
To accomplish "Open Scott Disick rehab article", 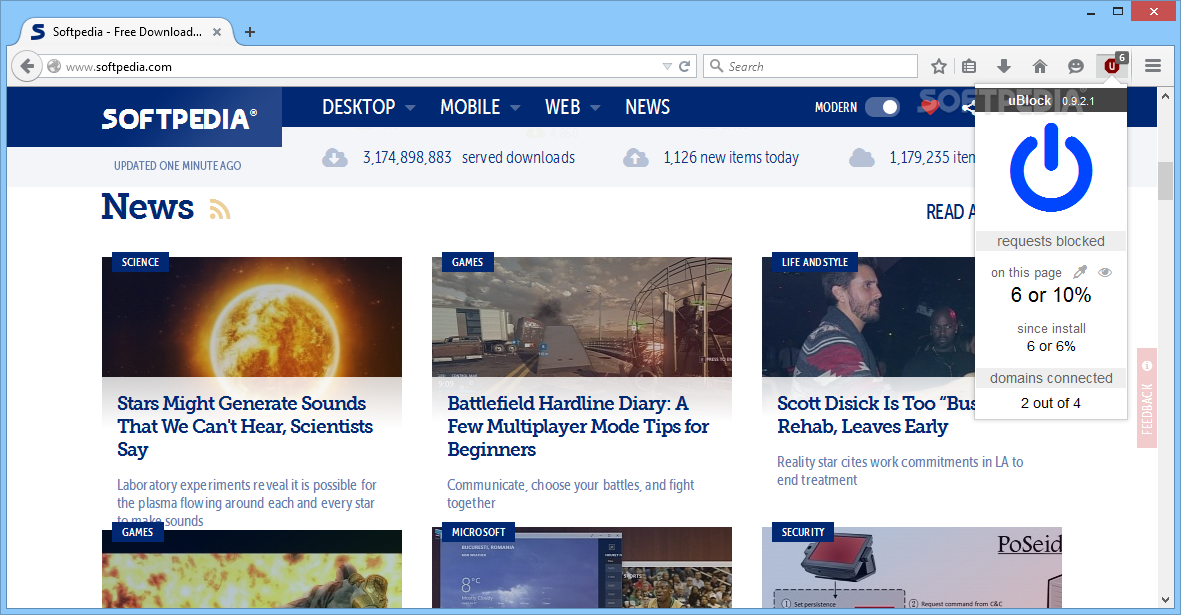I will click(876, 415).
